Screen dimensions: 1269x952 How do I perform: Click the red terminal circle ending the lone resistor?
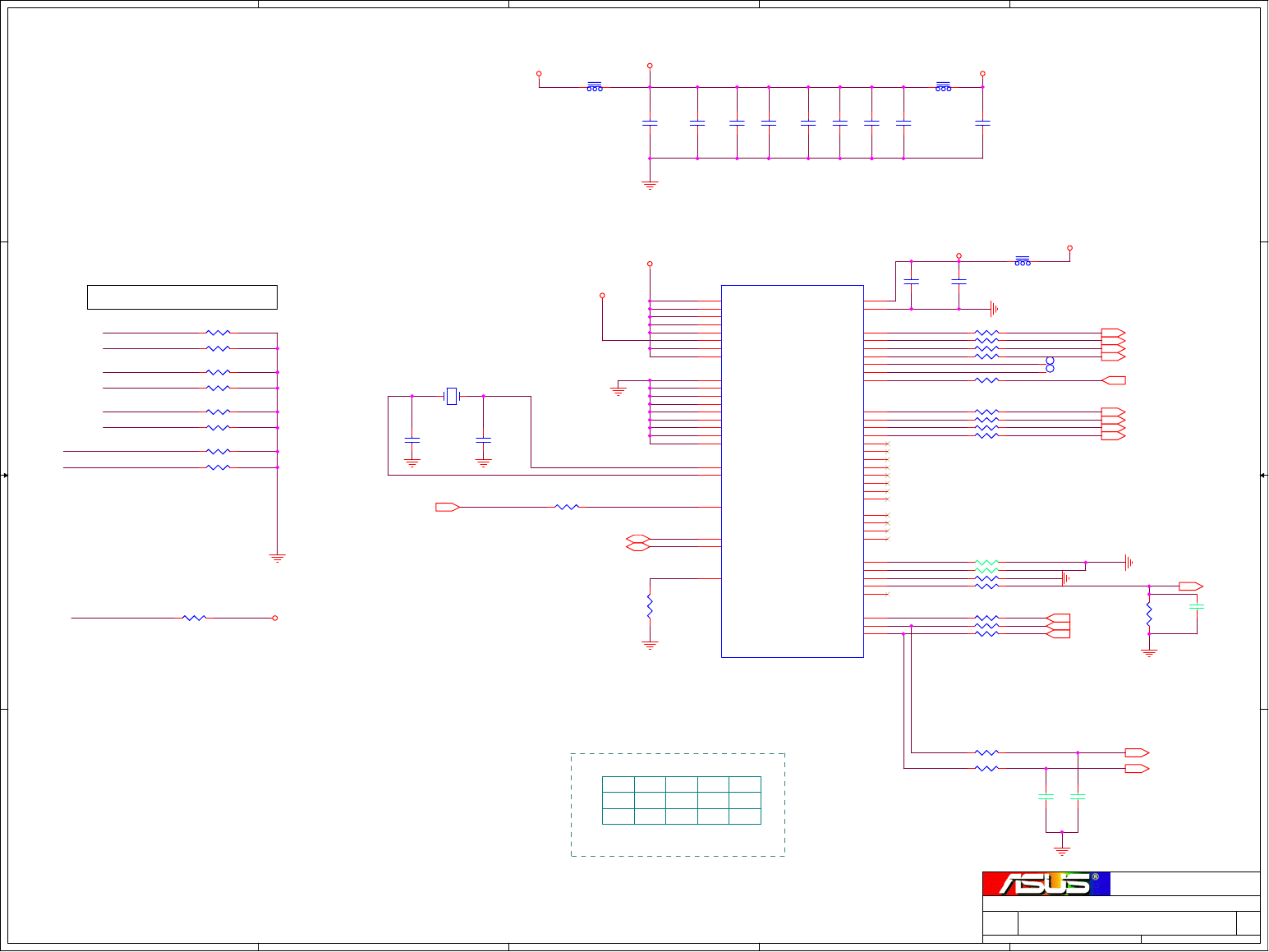point(275,618)
